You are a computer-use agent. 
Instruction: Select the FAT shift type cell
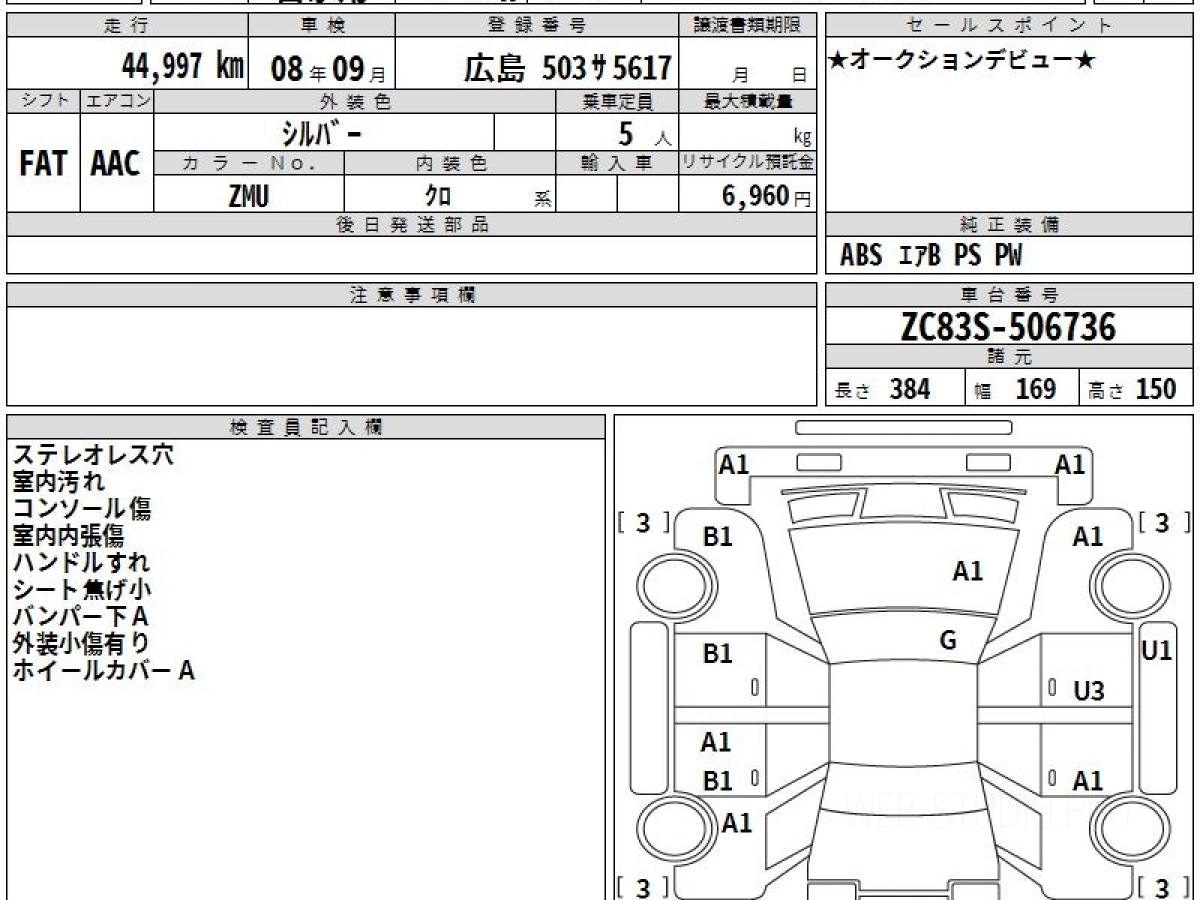pyautogui.click(x=43, y=164)
